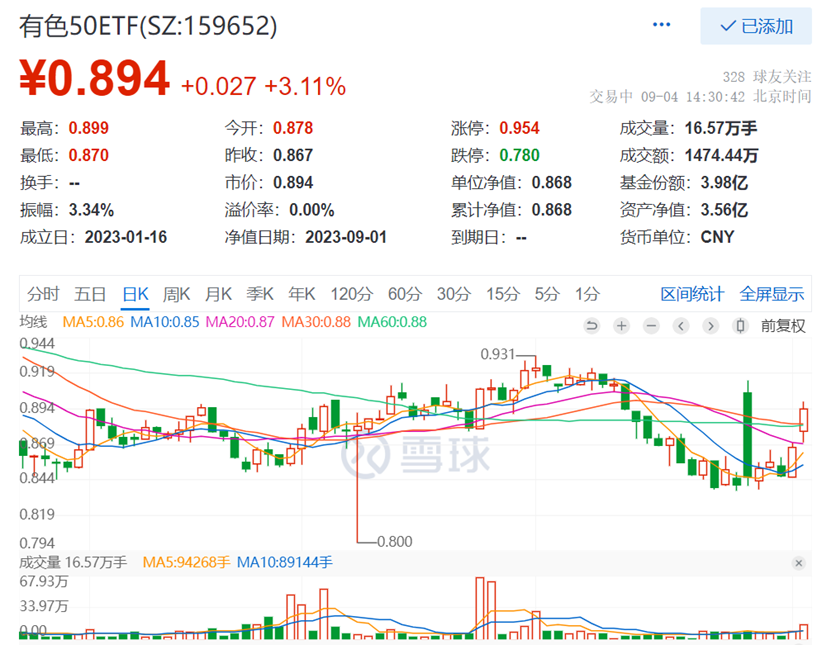Click the 跌停 value 0.780
This screenshot has width=831, height=645.
click(519, 155)
